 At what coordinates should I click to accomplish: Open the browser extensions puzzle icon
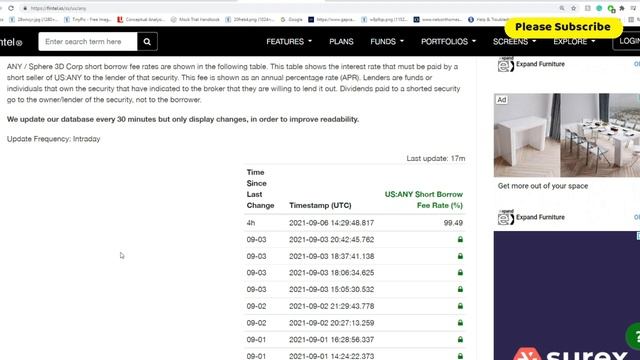click(622, 8)
